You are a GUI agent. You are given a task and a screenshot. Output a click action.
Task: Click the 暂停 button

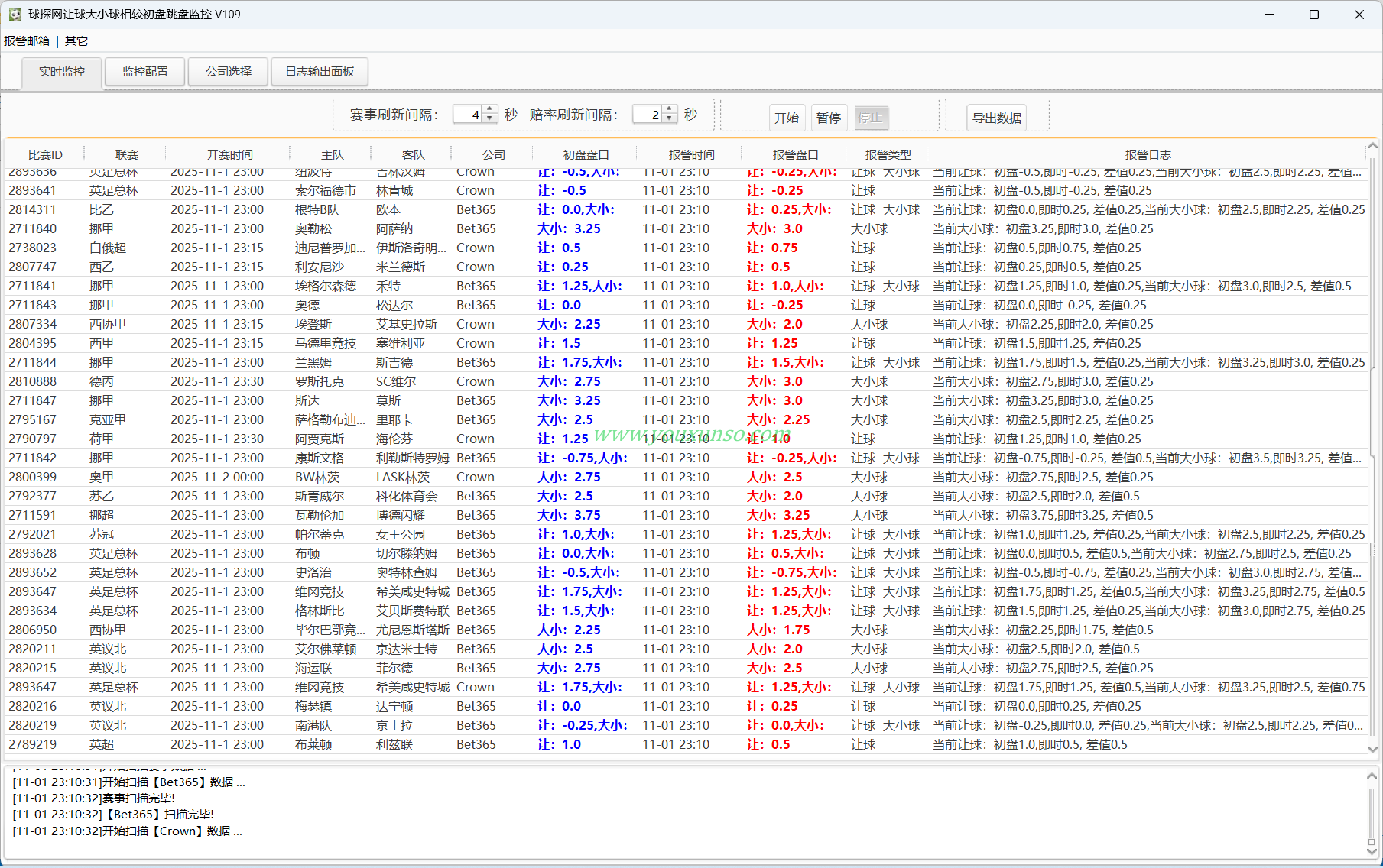tap(829, 118)
